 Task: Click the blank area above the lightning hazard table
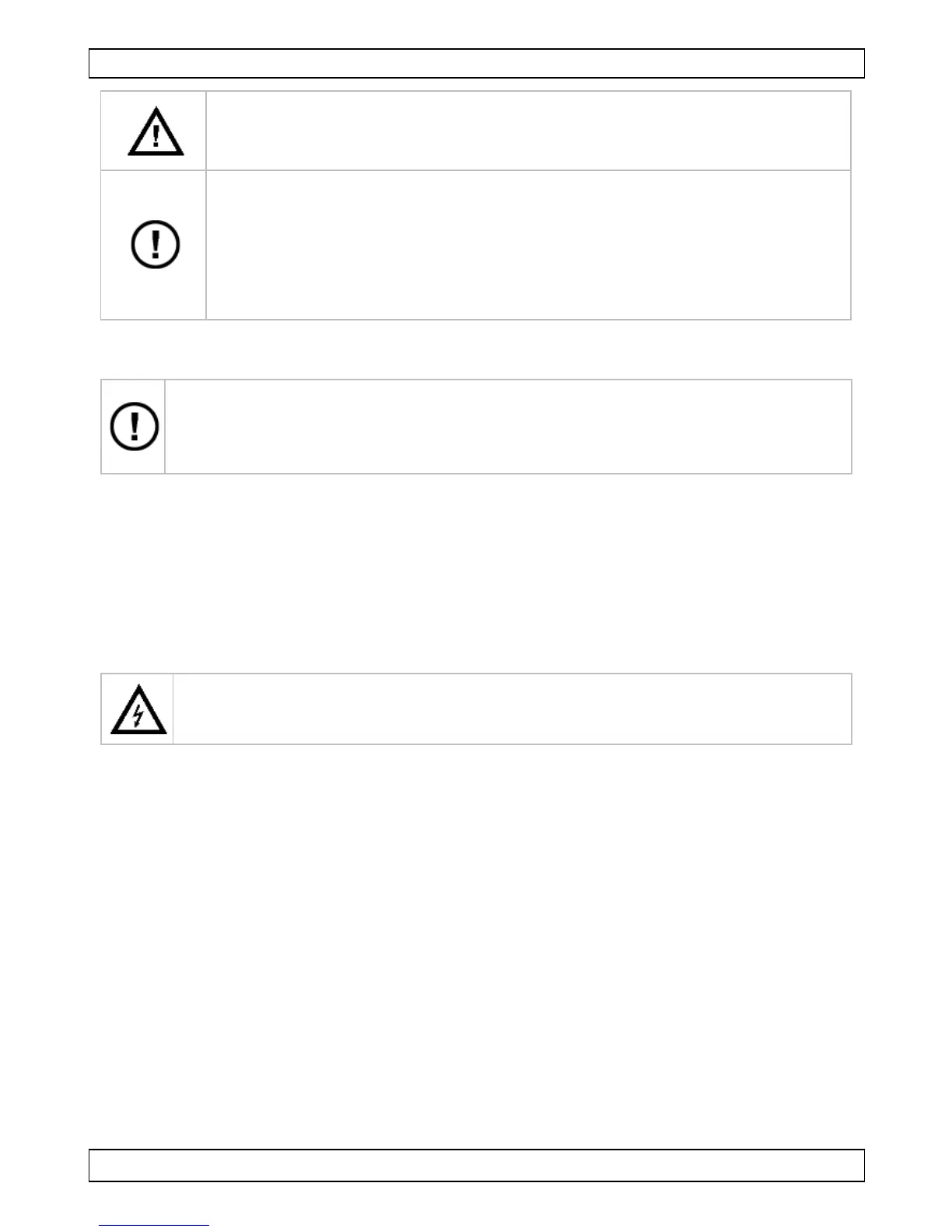pyautogui.click(x=476, y=576)
